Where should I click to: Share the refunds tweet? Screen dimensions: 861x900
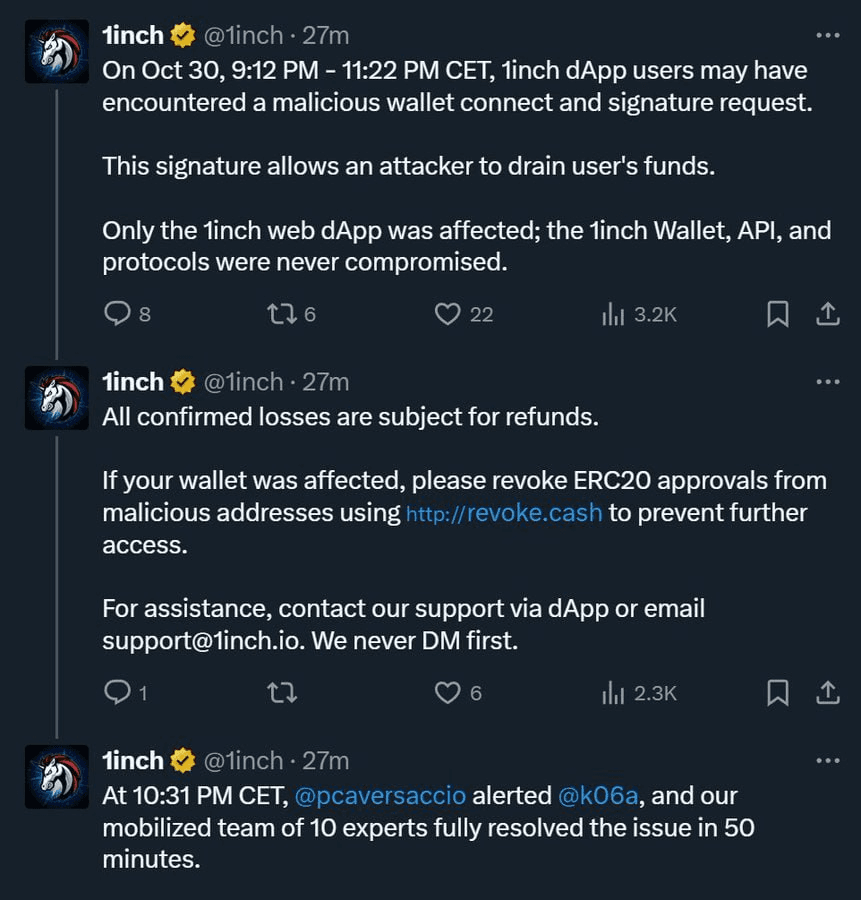tap(828, 692)
